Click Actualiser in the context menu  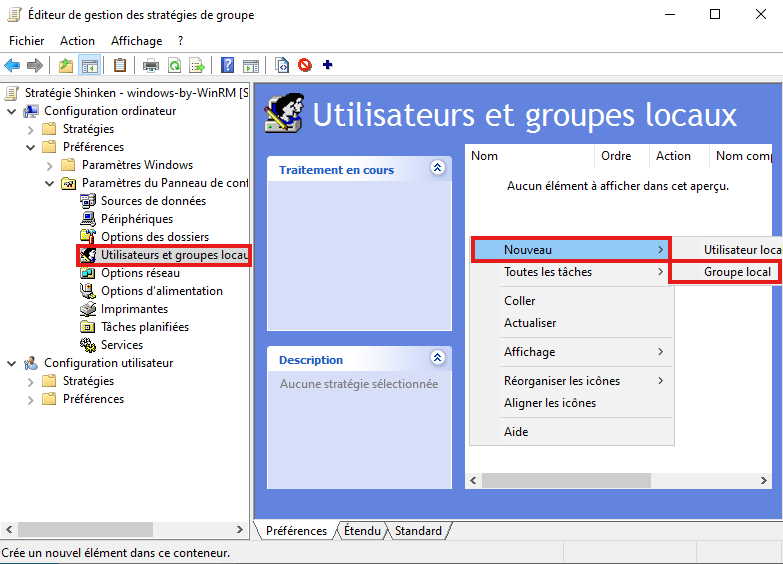(x=530, y=323)
